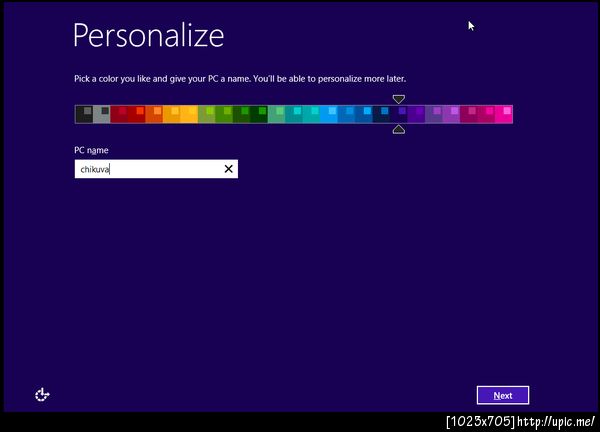Select the orange-red color swatch
This screenshot has height=432, width=600.
click(x=154, y=114)
